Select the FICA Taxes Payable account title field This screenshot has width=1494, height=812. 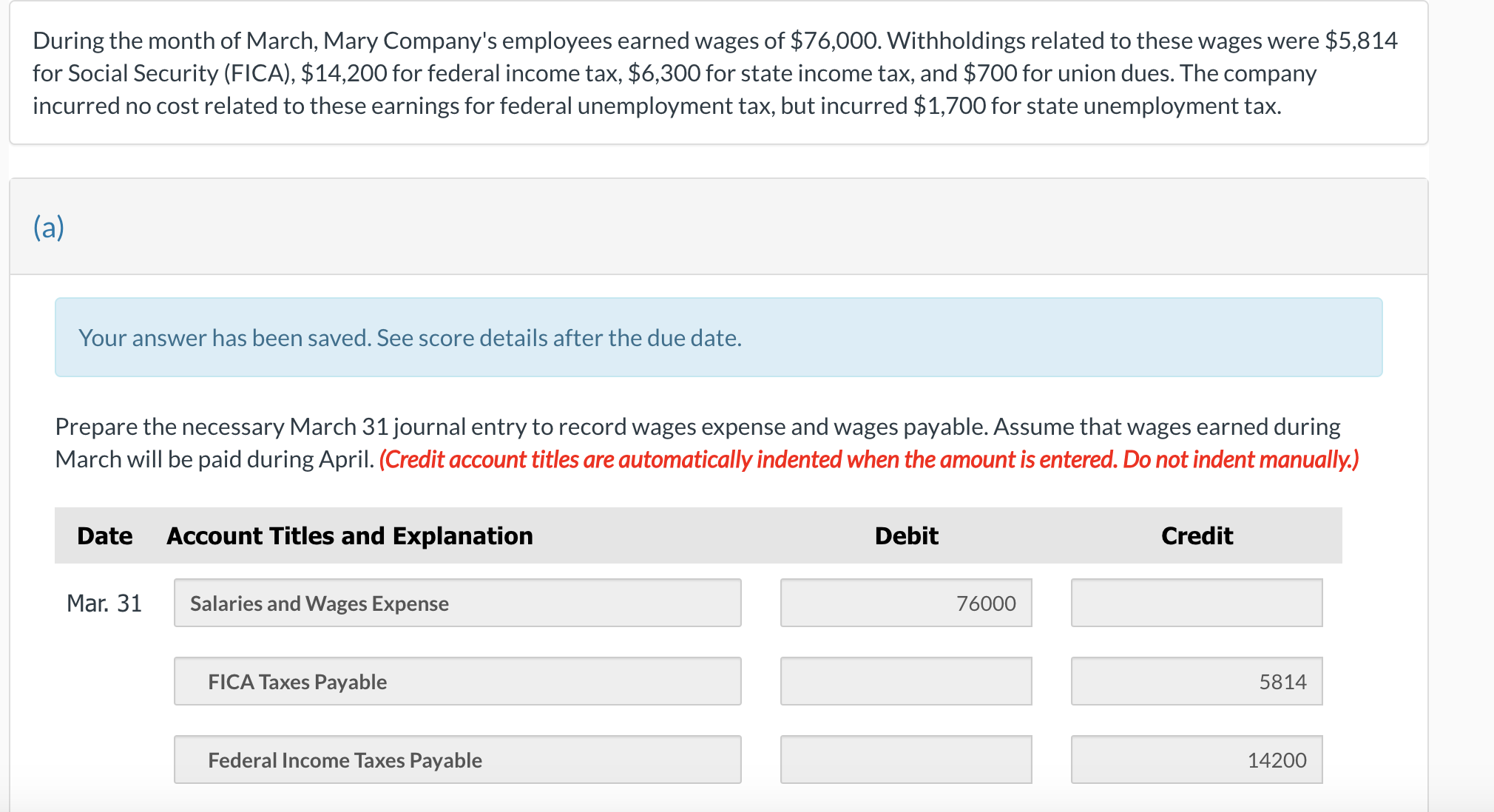pos(457,681)
